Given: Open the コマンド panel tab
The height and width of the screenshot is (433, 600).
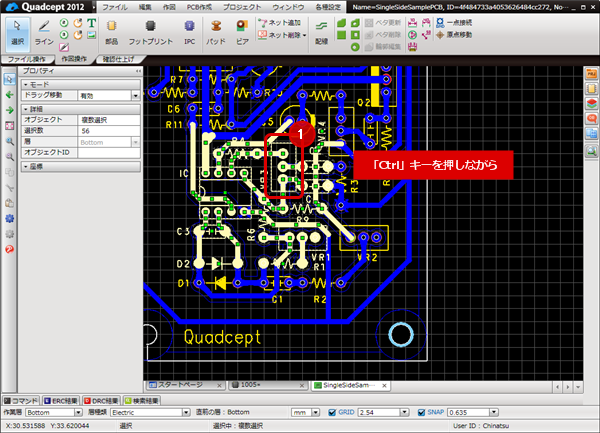Looking at the screenshot, I should pos(21,401).
